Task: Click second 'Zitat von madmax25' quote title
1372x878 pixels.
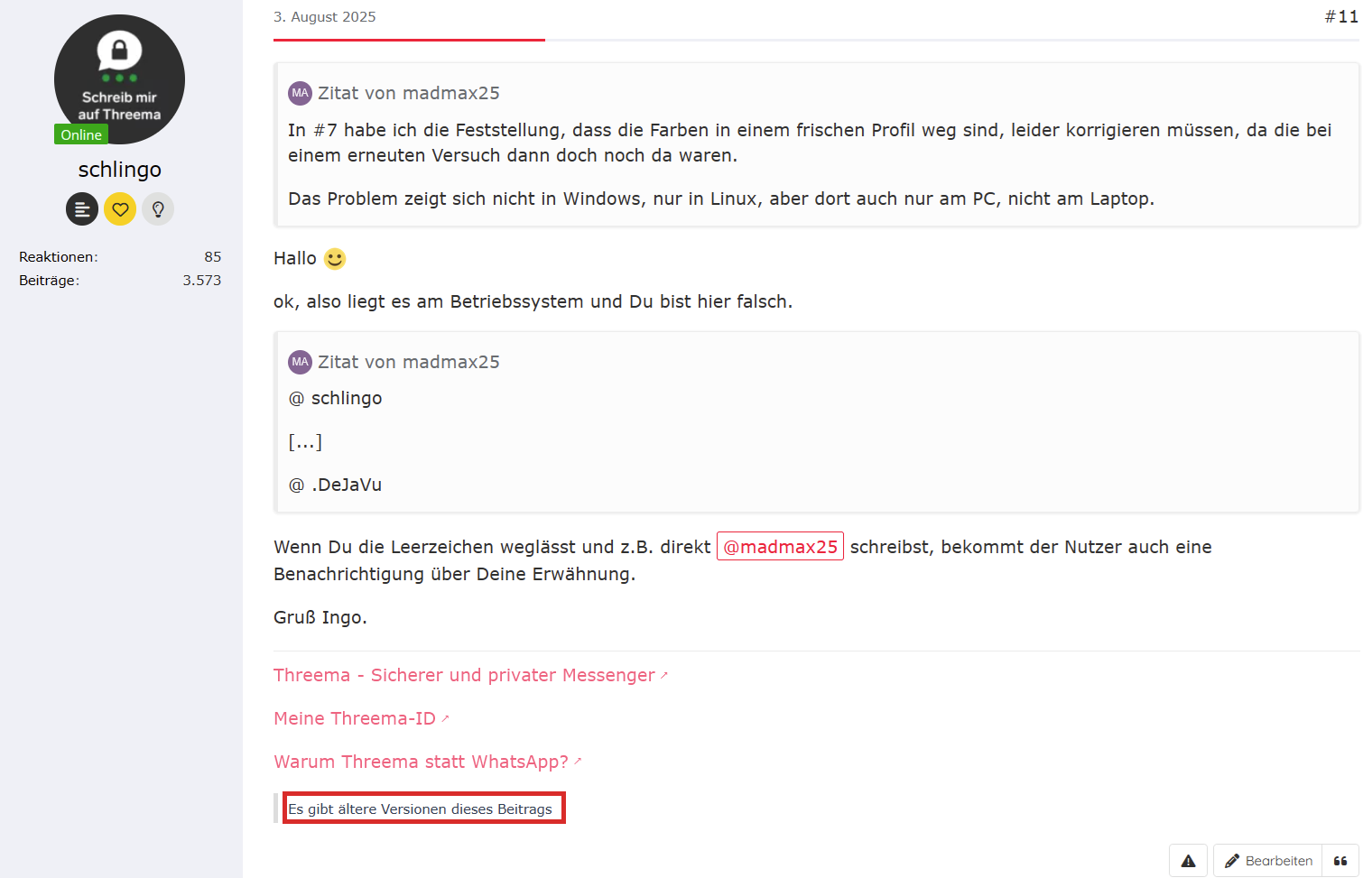Action: click(x=408, y=362)
